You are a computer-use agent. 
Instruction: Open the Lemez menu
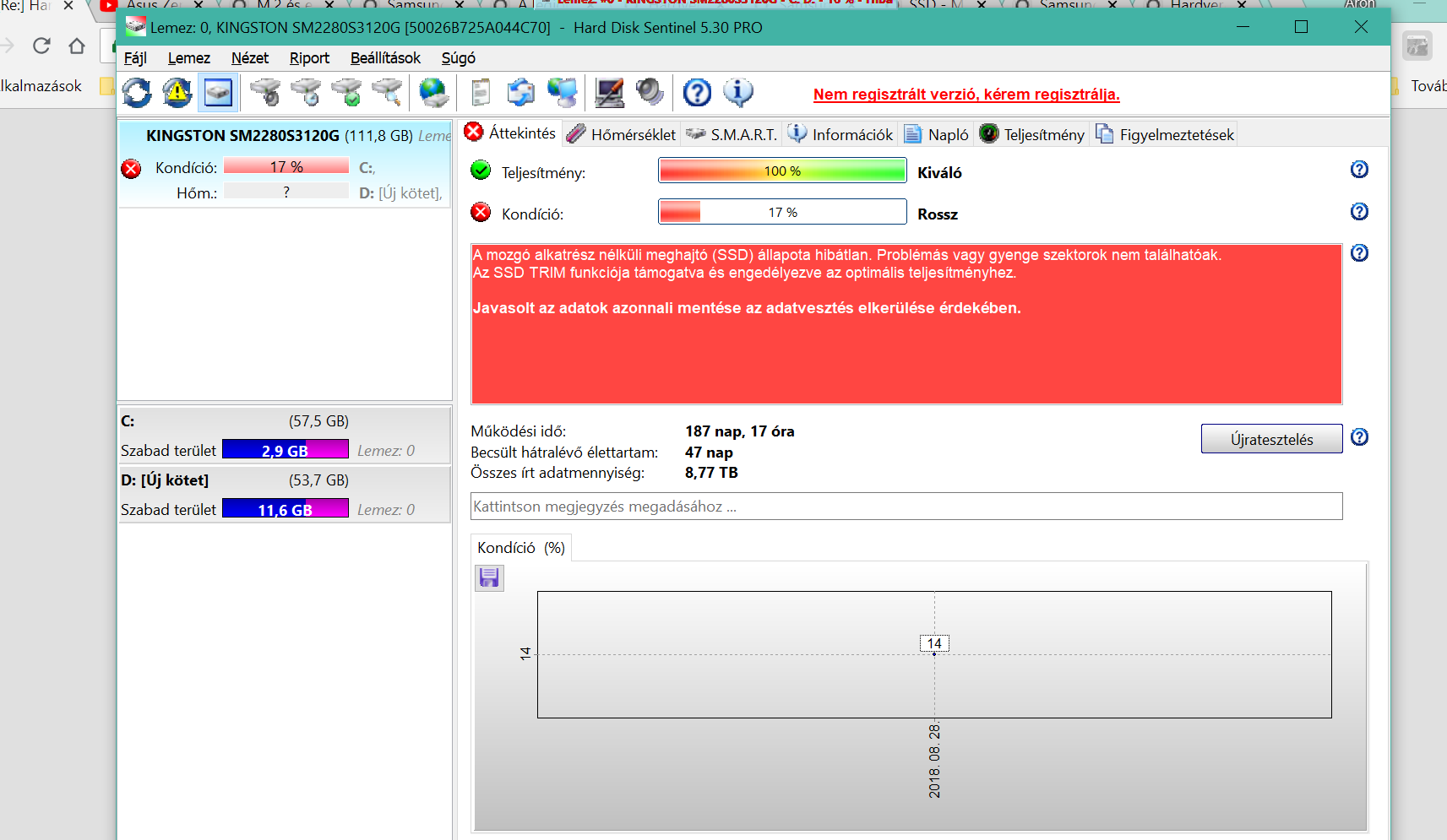189,58
